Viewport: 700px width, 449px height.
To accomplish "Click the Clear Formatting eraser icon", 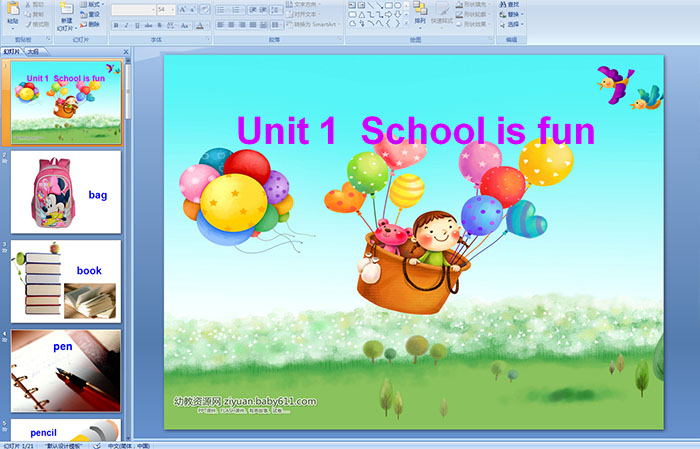I will click(x=205, y=10).
